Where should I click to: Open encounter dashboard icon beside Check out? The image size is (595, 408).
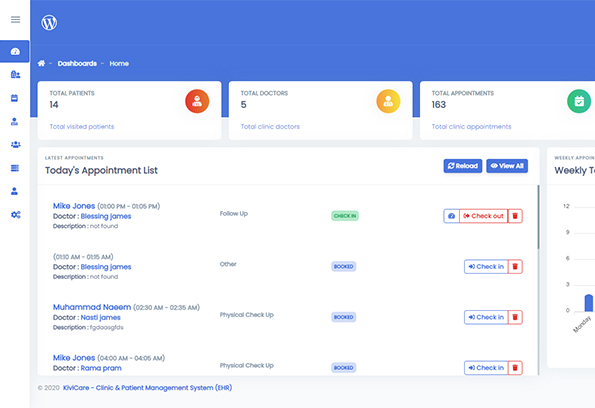451,216
